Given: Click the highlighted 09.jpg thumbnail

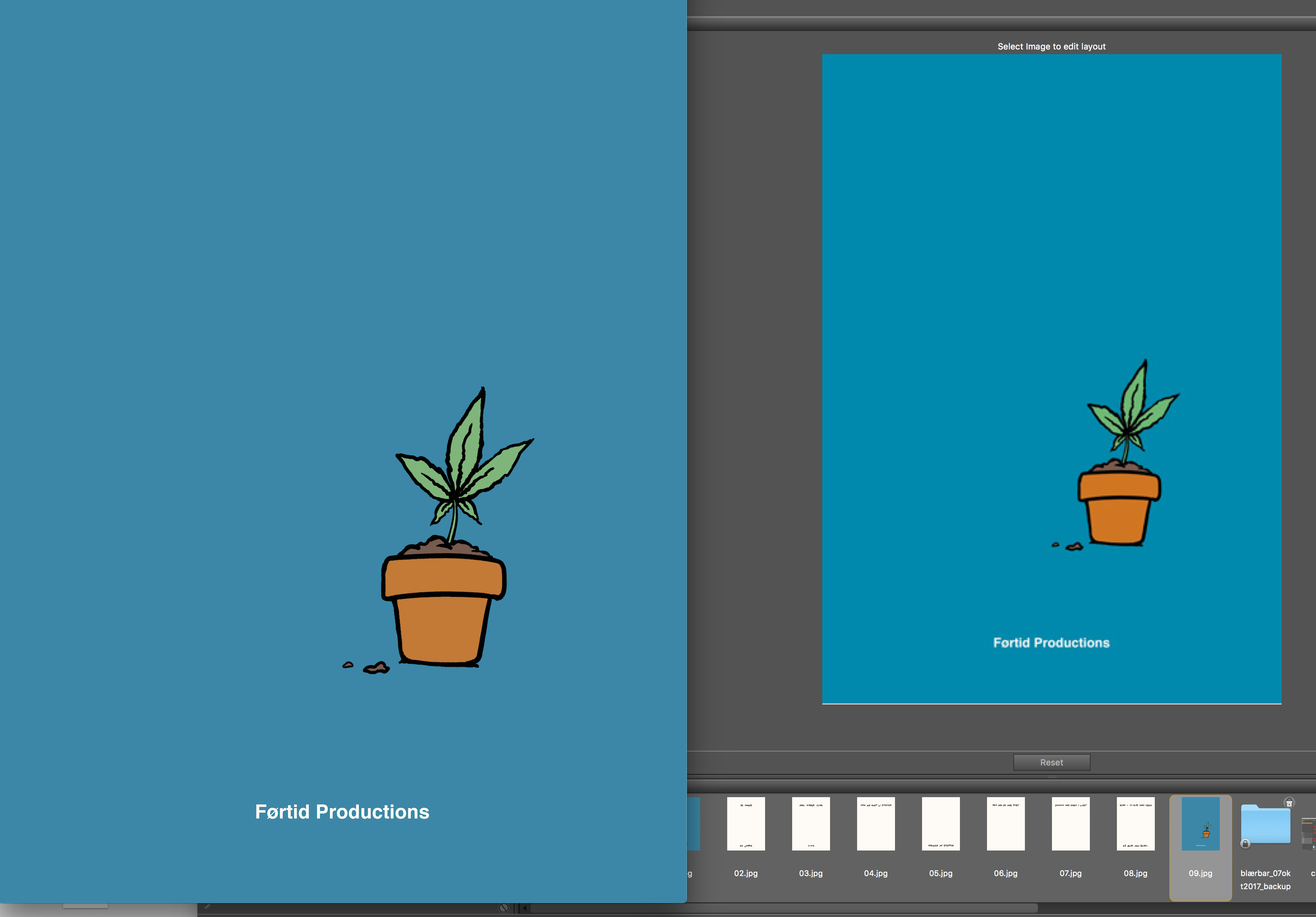Looking at the screenshot, I should point(1200,823).
